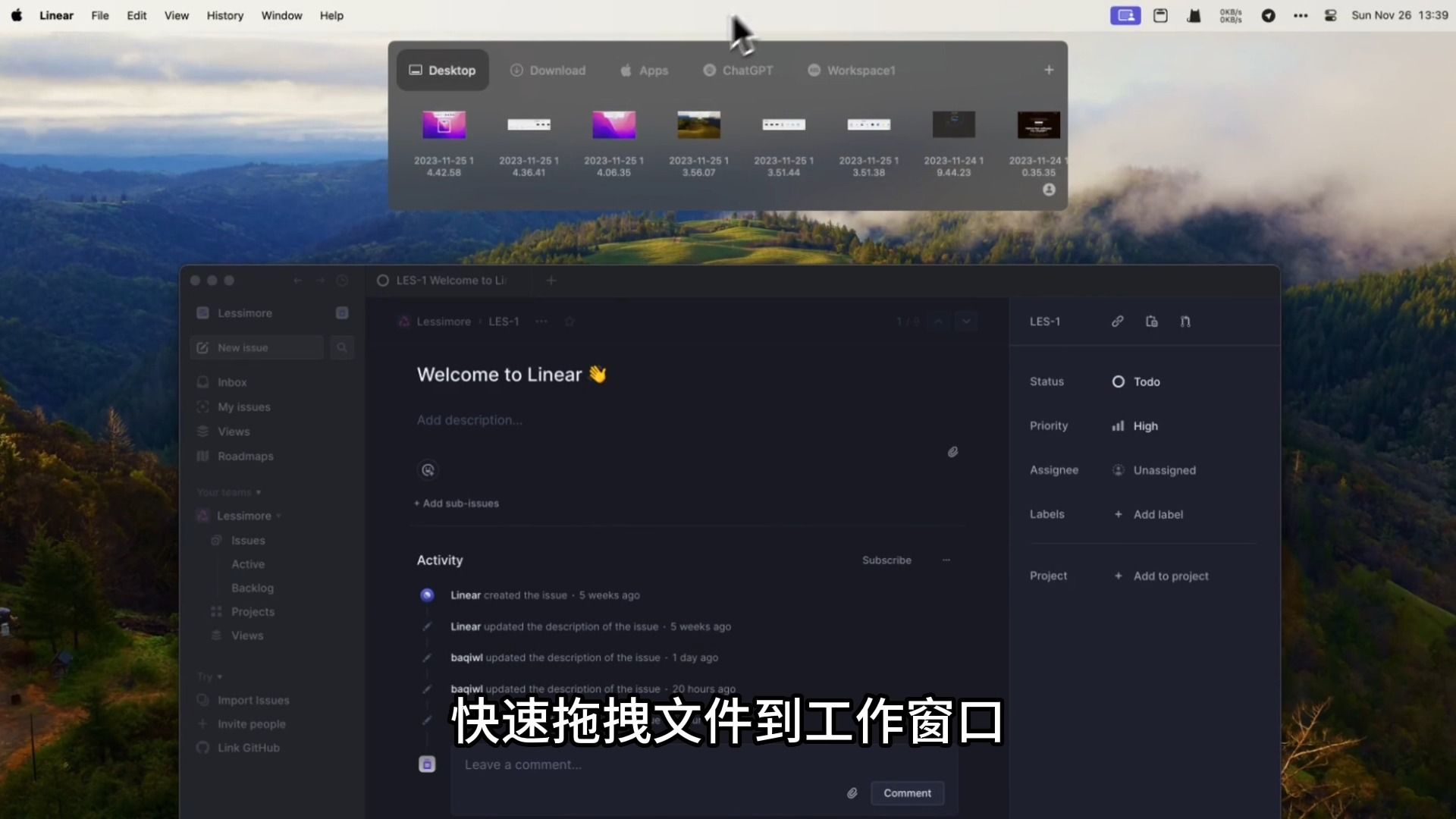
Task: Click the clock/cycle icon in issue body
Action: tap(427, 470)
